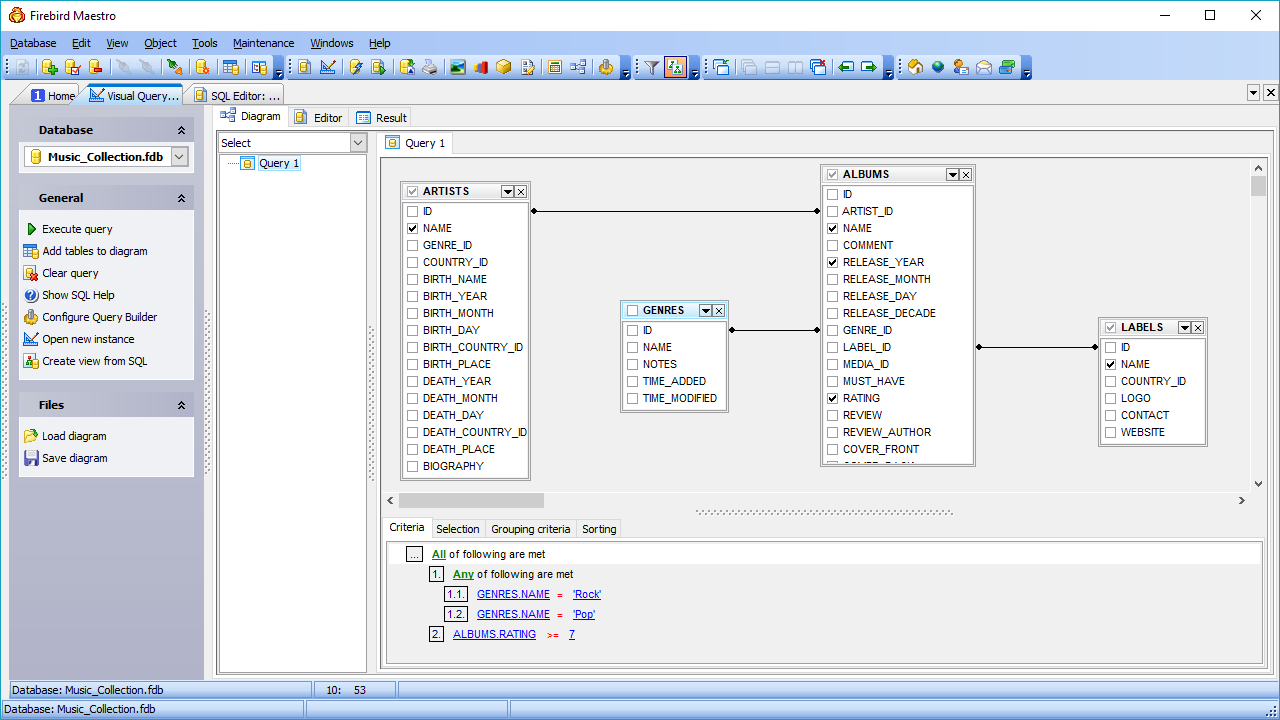Image resolution: width=1280 pixels, height=720 pixels.
Task: Click the funnel filter icon in the toolbar
Action: [x=652, y=67]
